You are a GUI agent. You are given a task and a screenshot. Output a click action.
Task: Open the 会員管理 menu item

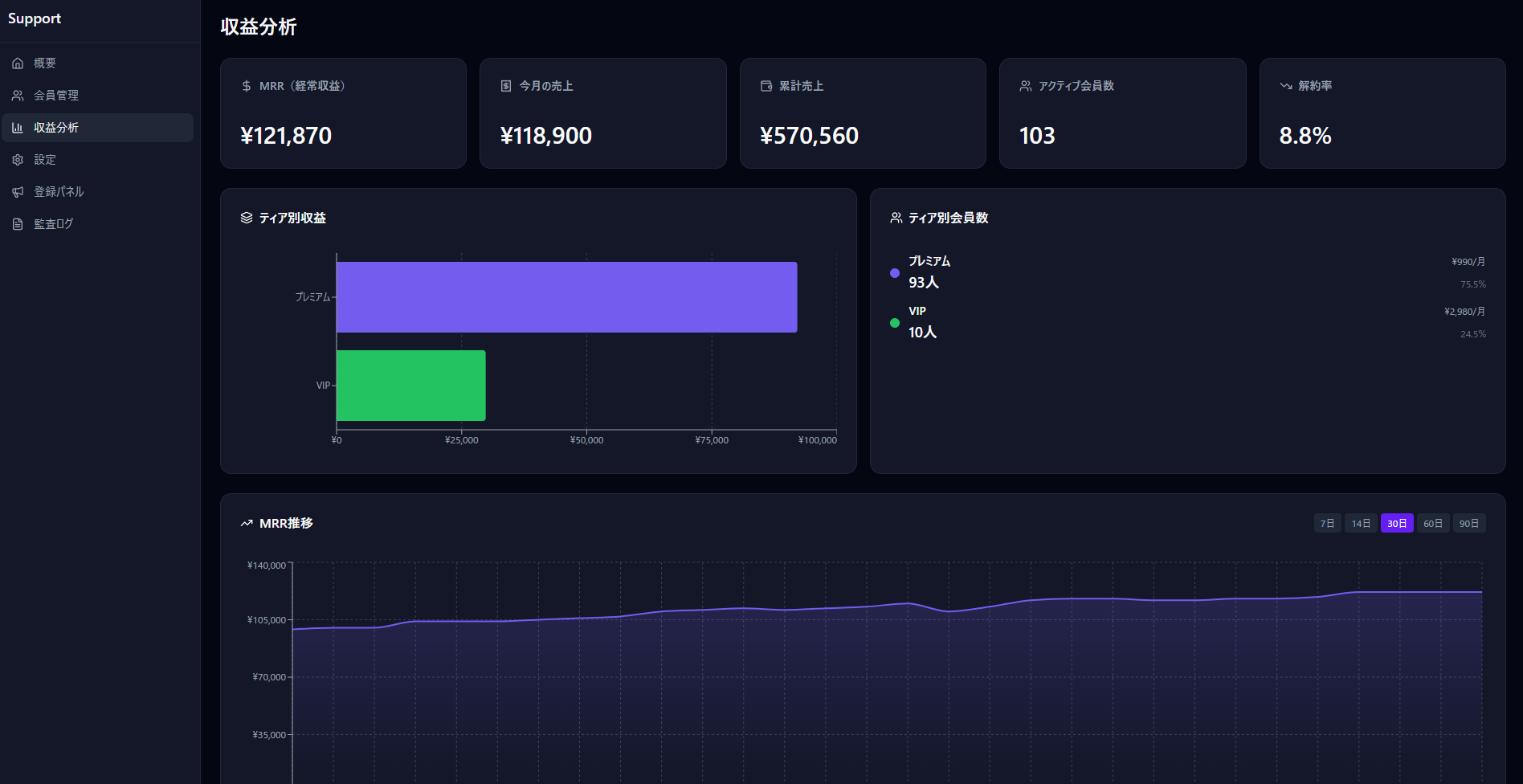tap(56, 96)
